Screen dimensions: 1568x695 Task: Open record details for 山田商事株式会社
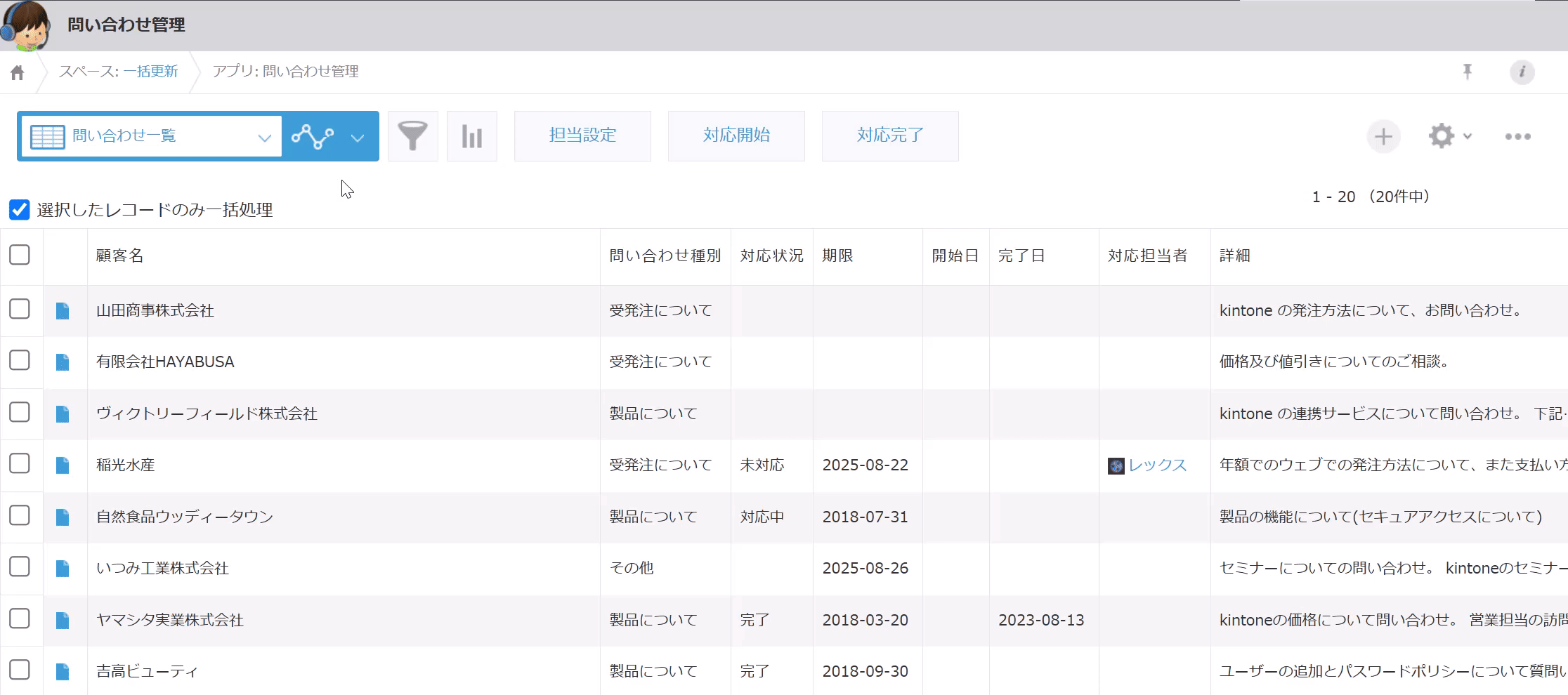point(63,310)
